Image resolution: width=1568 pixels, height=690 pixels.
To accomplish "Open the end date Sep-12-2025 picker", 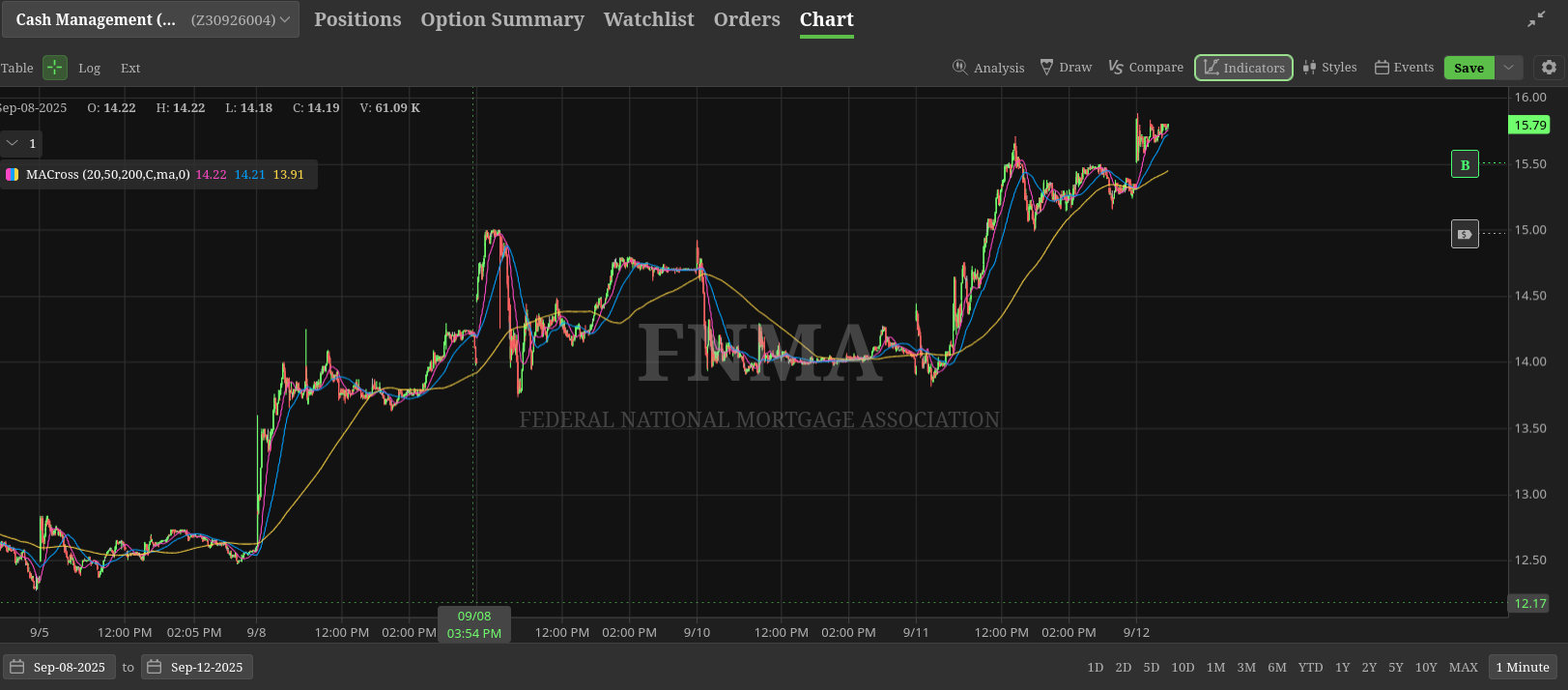I will click(x=197, y=667).
